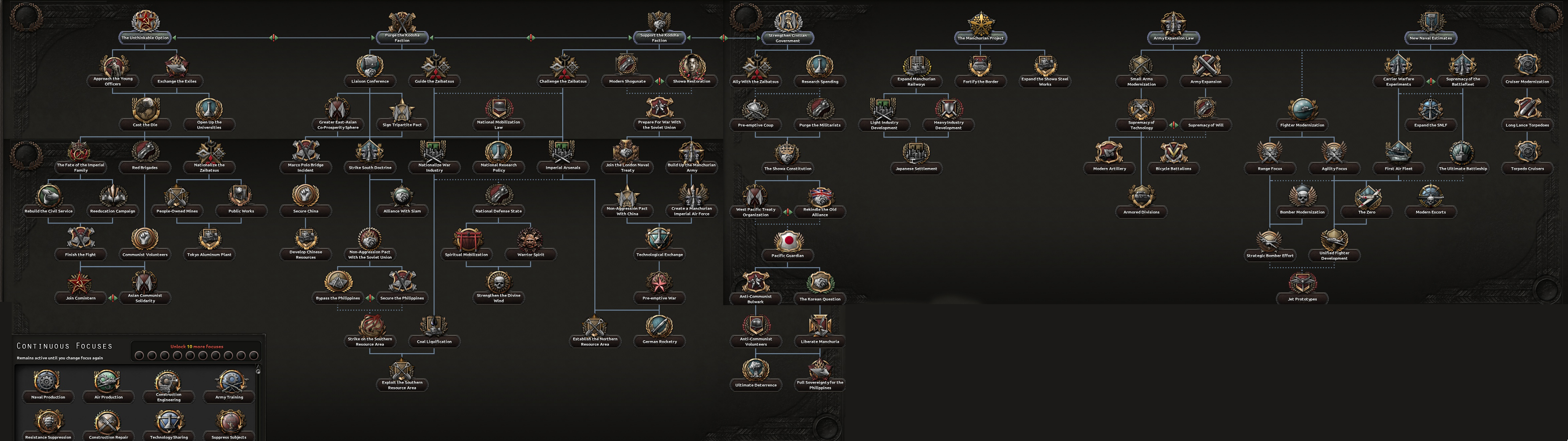Viewport: 1568px width, 441px height.
Task: Click 'Technological Exchange' label
Action: (659, 255)
